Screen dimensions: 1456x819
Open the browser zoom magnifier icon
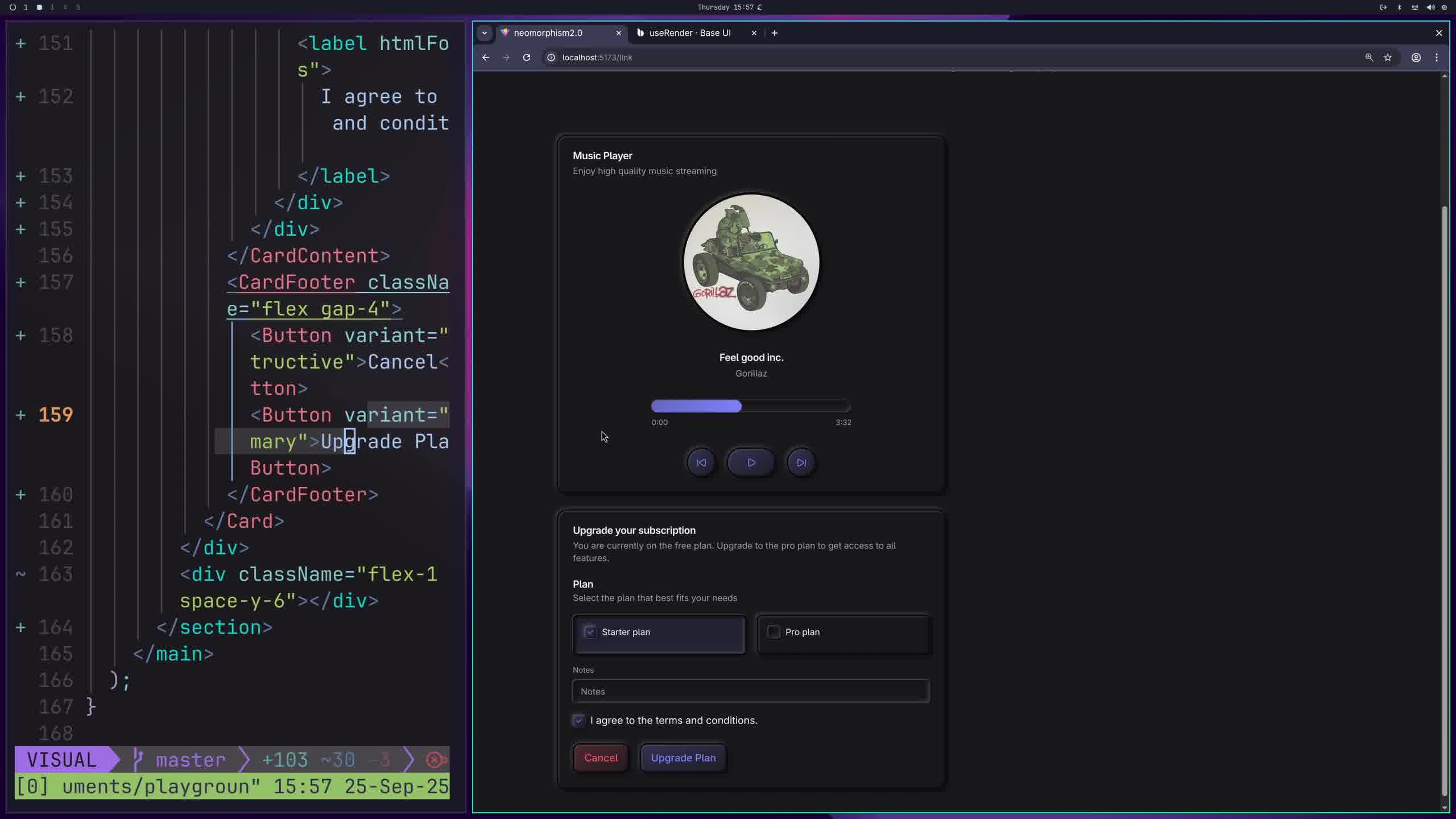click(x=1369, y=57)
